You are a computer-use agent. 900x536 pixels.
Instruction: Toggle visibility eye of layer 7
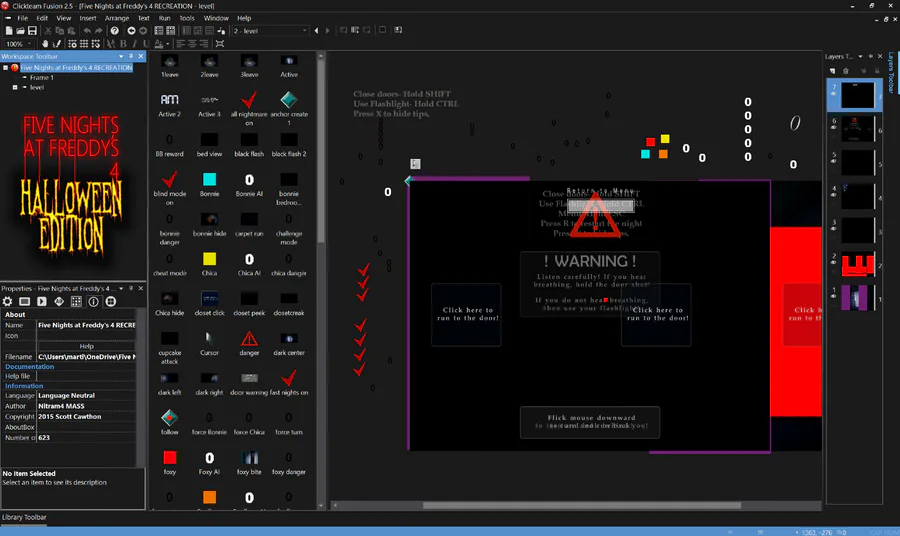tap(833, 95)
